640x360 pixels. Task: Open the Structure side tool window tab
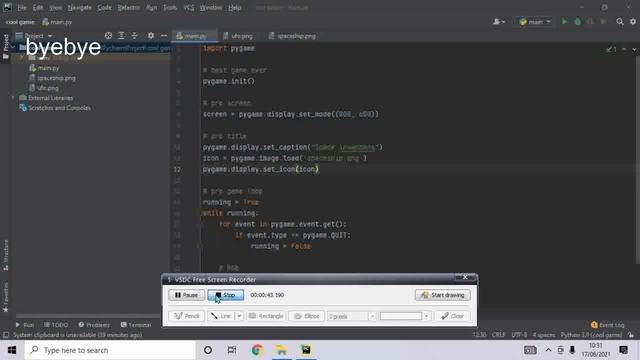(x=6, y=255)
